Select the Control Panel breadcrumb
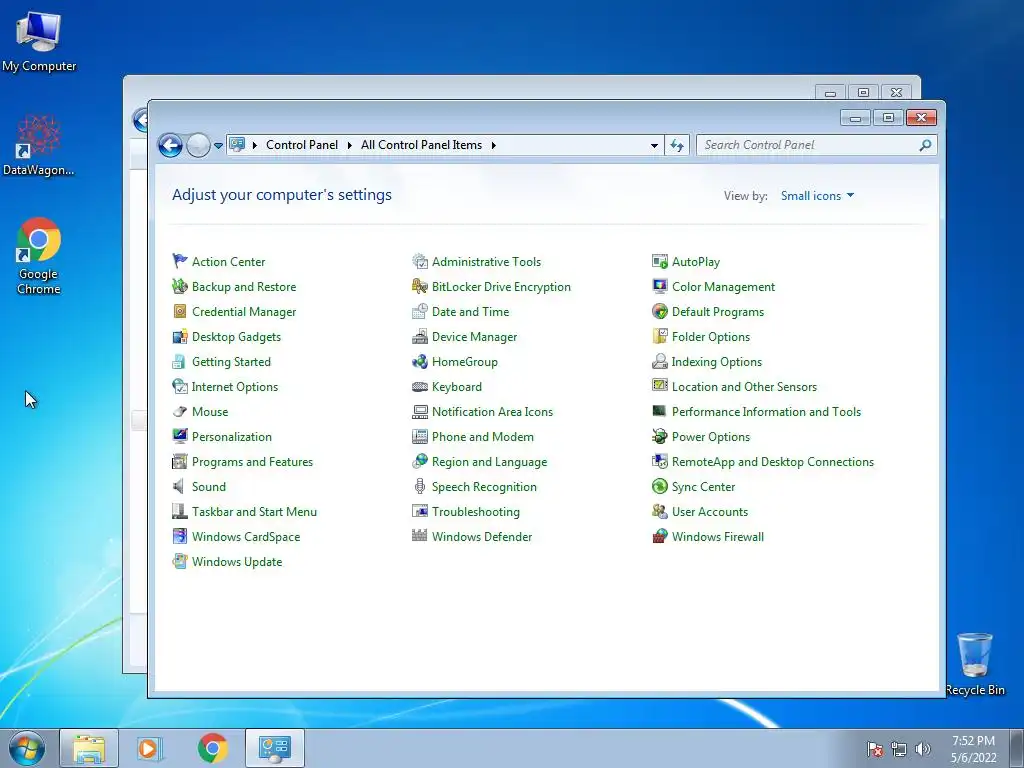This screenshot has height=768, width=1024. click(x=302, y=145)
